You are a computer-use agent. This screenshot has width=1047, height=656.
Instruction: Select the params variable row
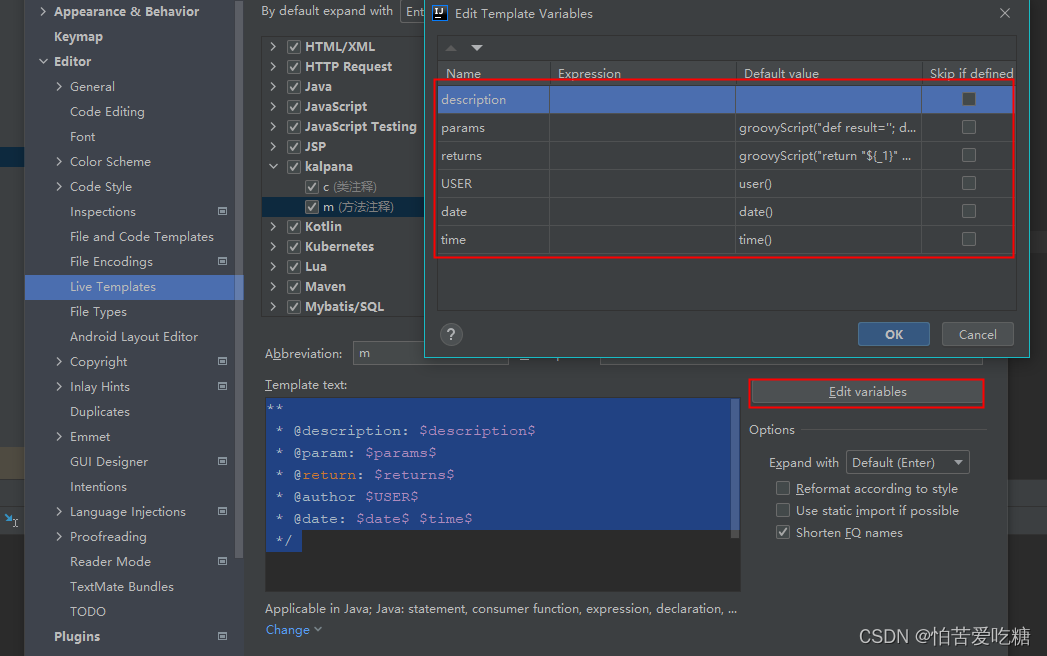pos(725,127)
